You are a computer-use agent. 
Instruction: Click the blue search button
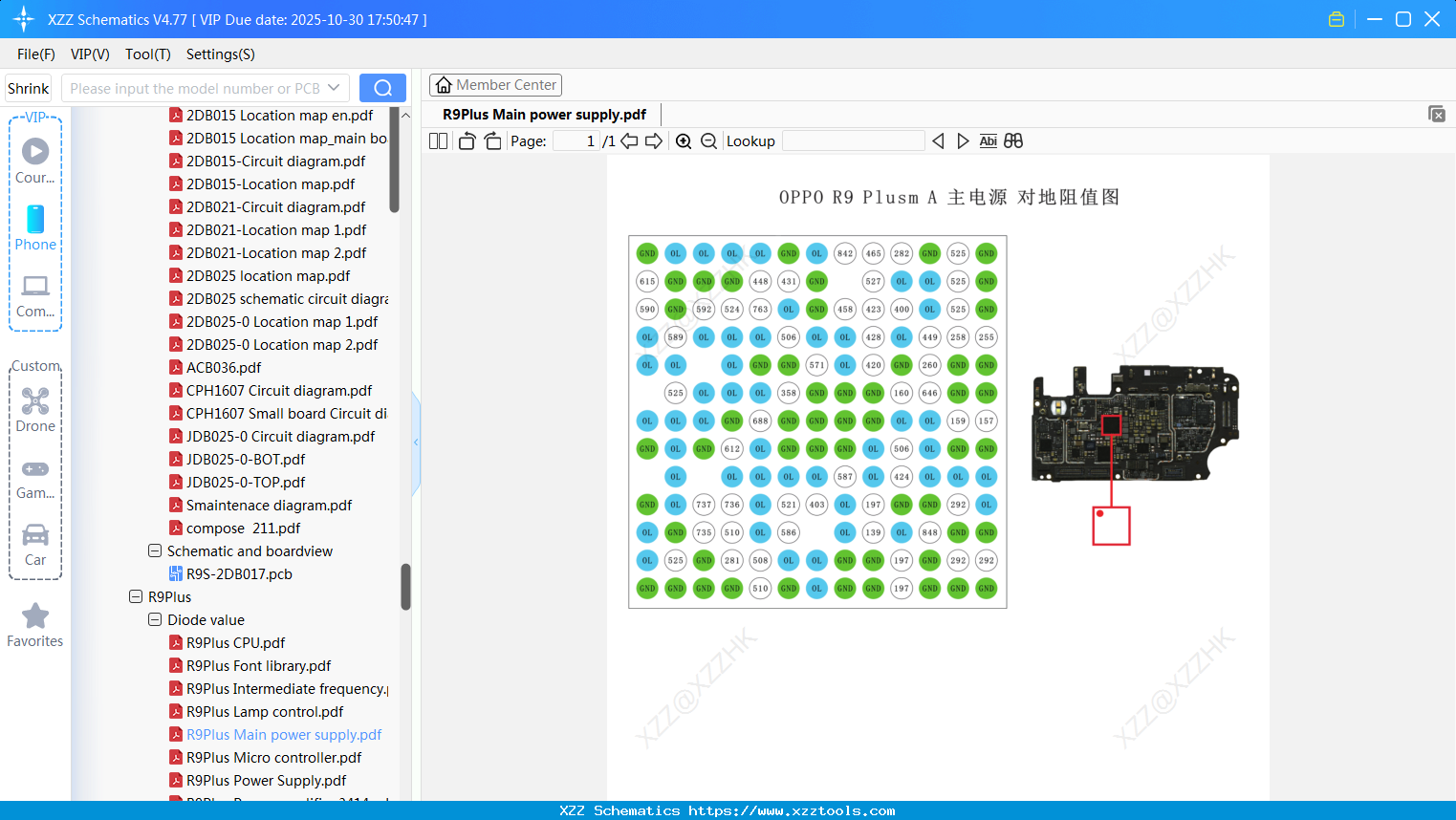click(x=382, y=88)
